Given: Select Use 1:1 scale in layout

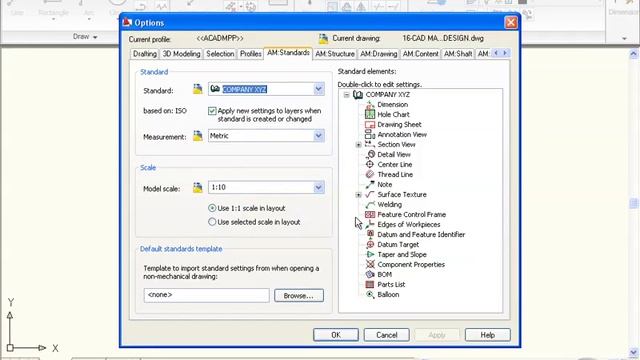Looking at the screenshot, I should pyautogui.click(x=212, y=208).
